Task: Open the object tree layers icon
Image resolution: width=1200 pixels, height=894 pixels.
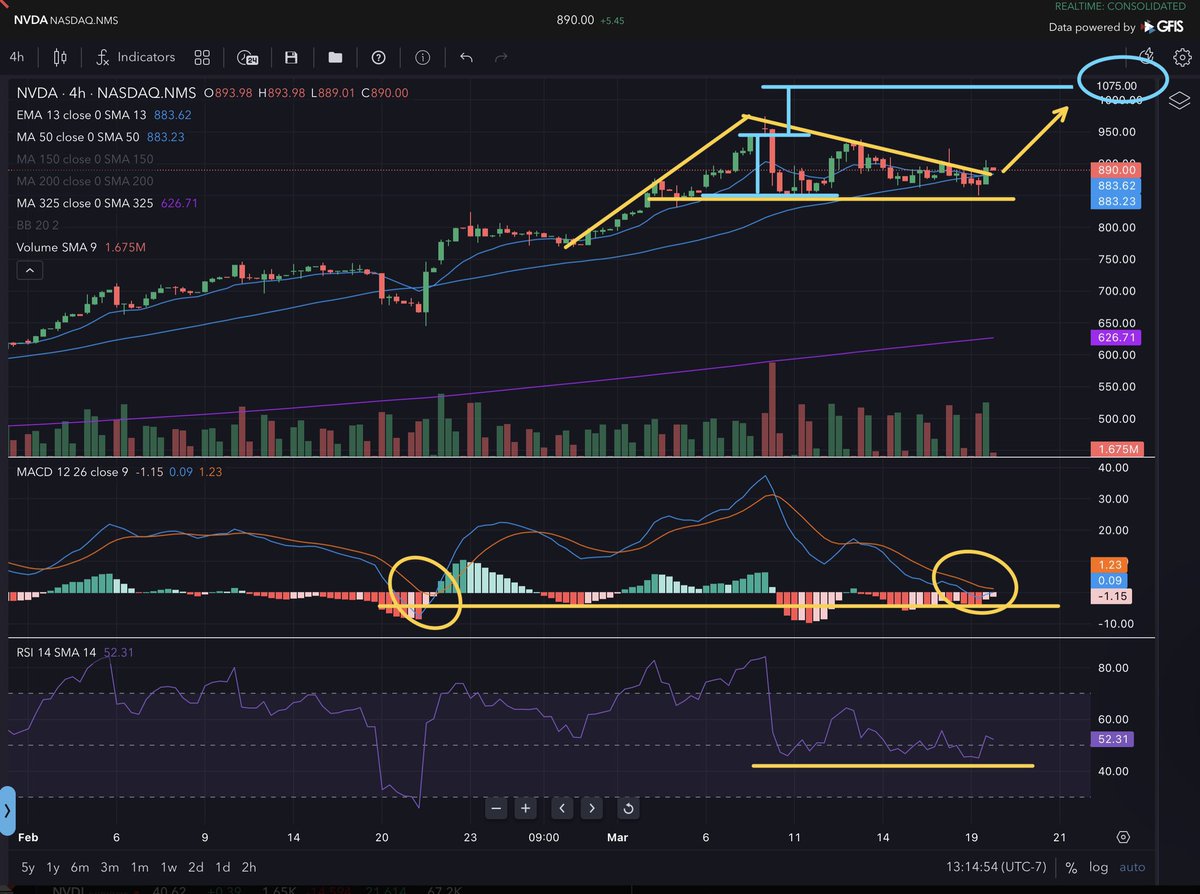Action: pos(1179,99)
